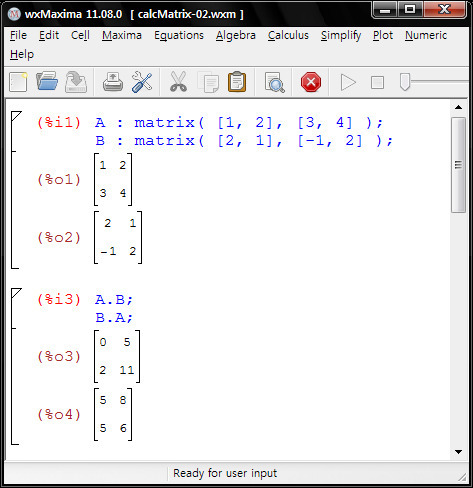Image resolution: width=473 pixels, height=488 pixels.
Task: Maximize the wxMaxima window
Action: (x=410, y=10)
